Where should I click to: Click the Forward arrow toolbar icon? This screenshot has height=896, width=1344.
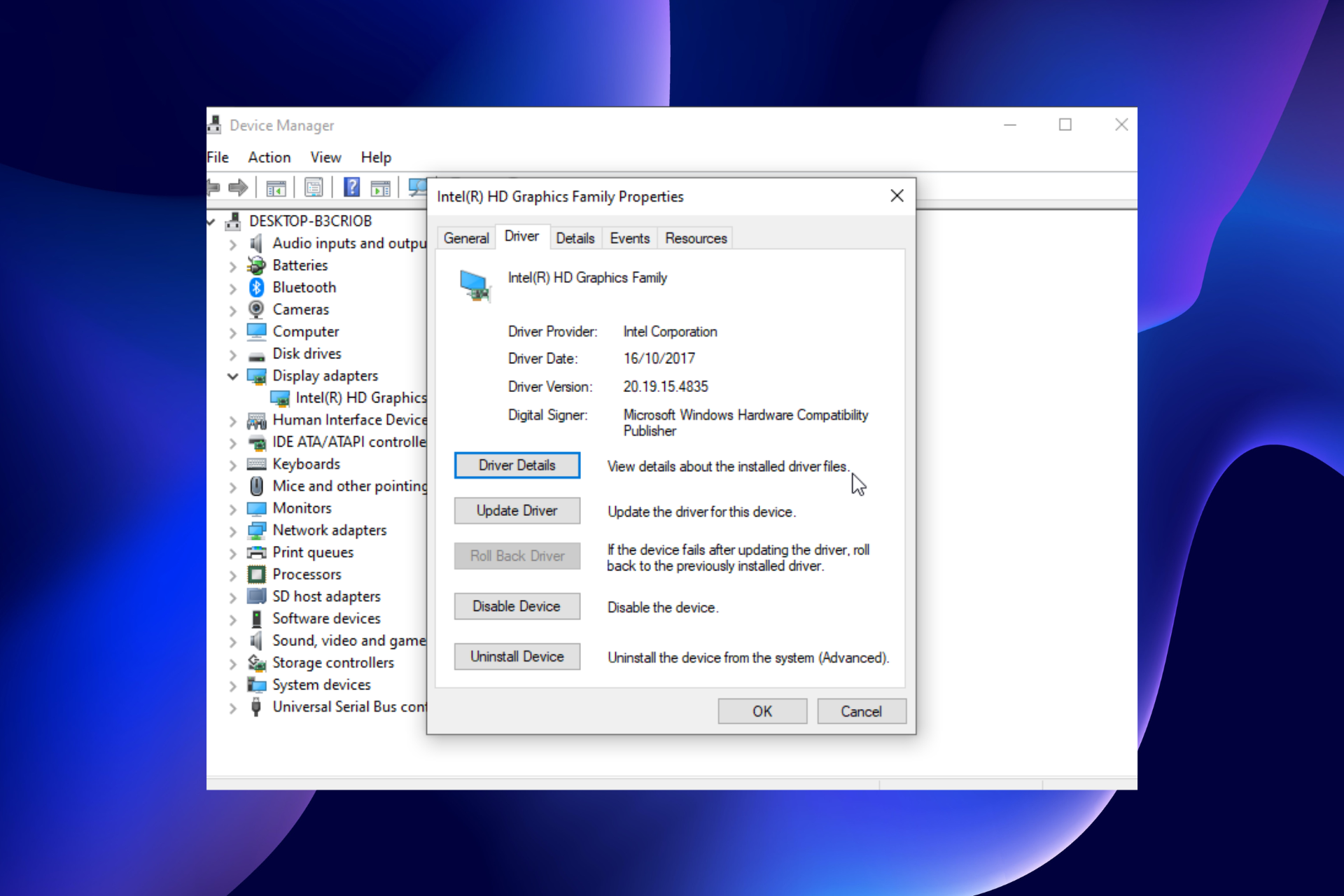point(238,188)
